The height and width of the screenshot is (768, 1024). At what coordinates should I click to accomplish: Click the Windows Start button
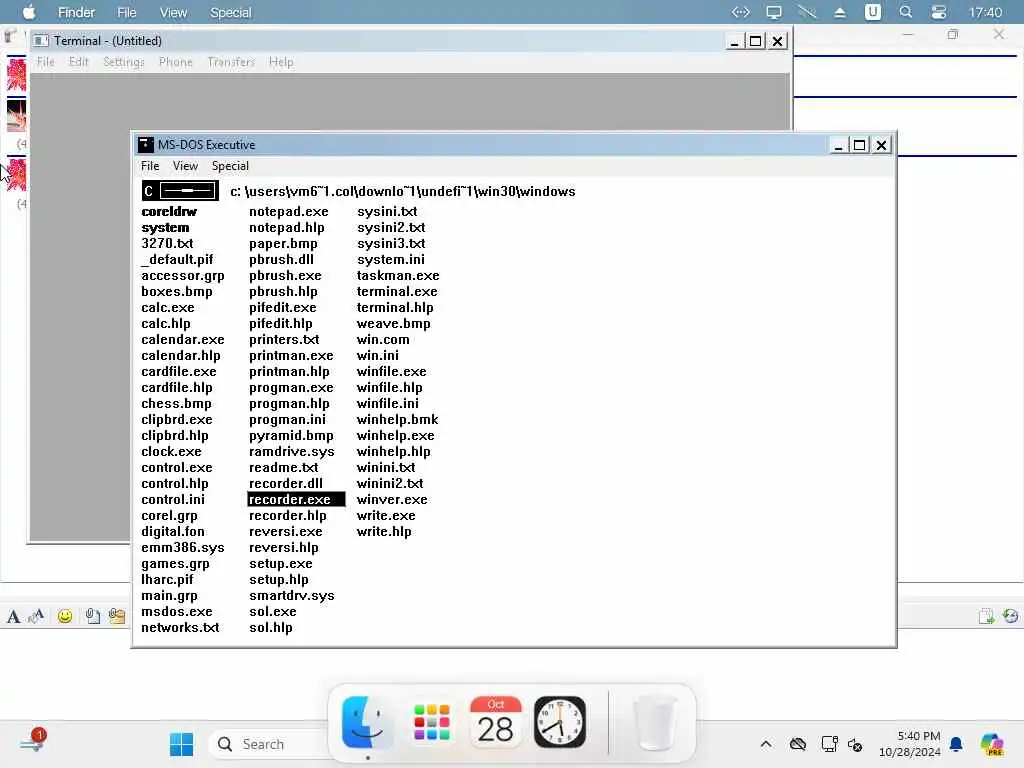(181, 744)
